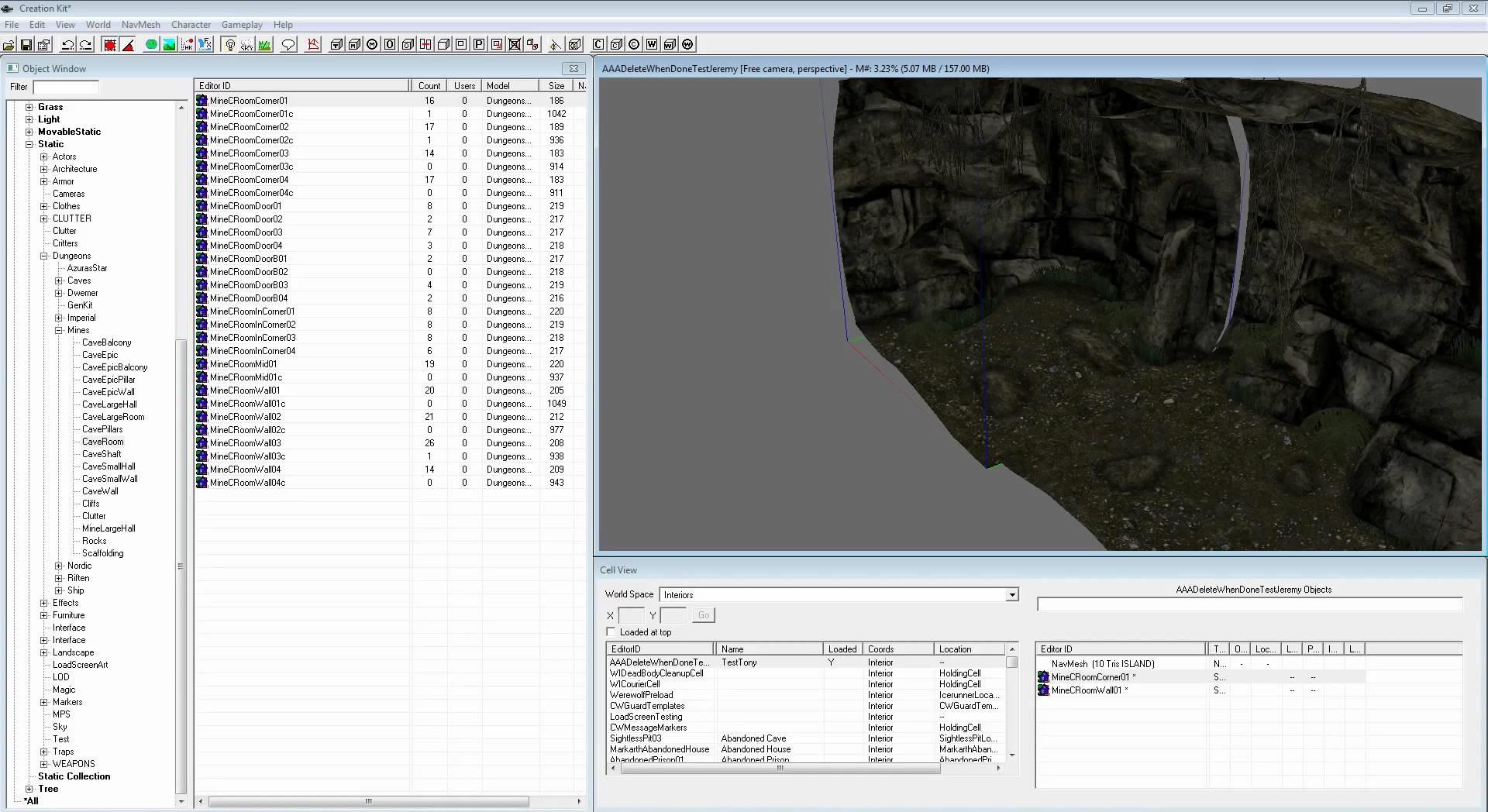Viewport: 1488px width, 812px height.
Task: Open the Gameplay menu
Action: click(242, 25)
